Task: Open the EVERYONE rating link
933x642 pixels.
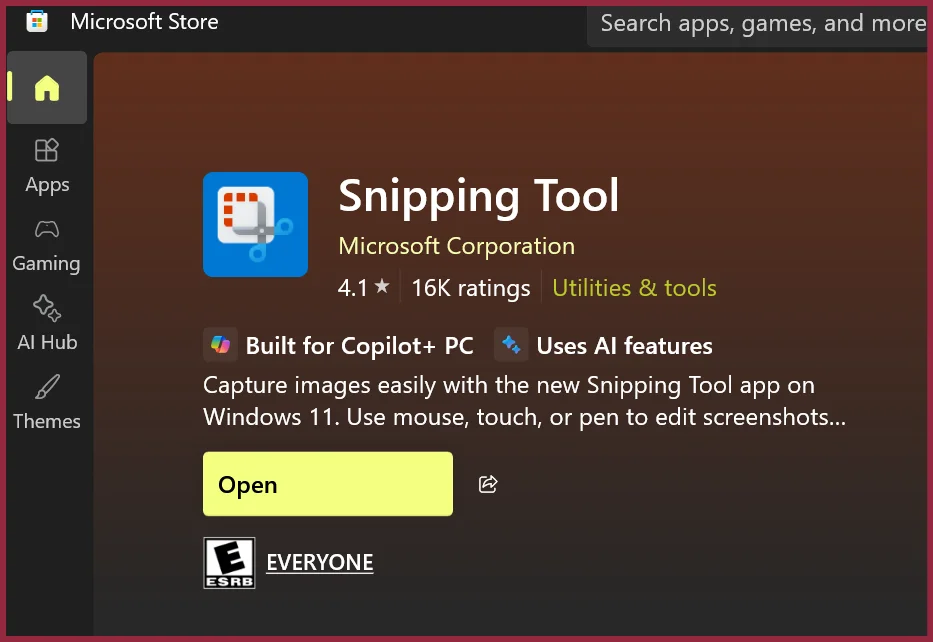Action: tap(320, 562)
